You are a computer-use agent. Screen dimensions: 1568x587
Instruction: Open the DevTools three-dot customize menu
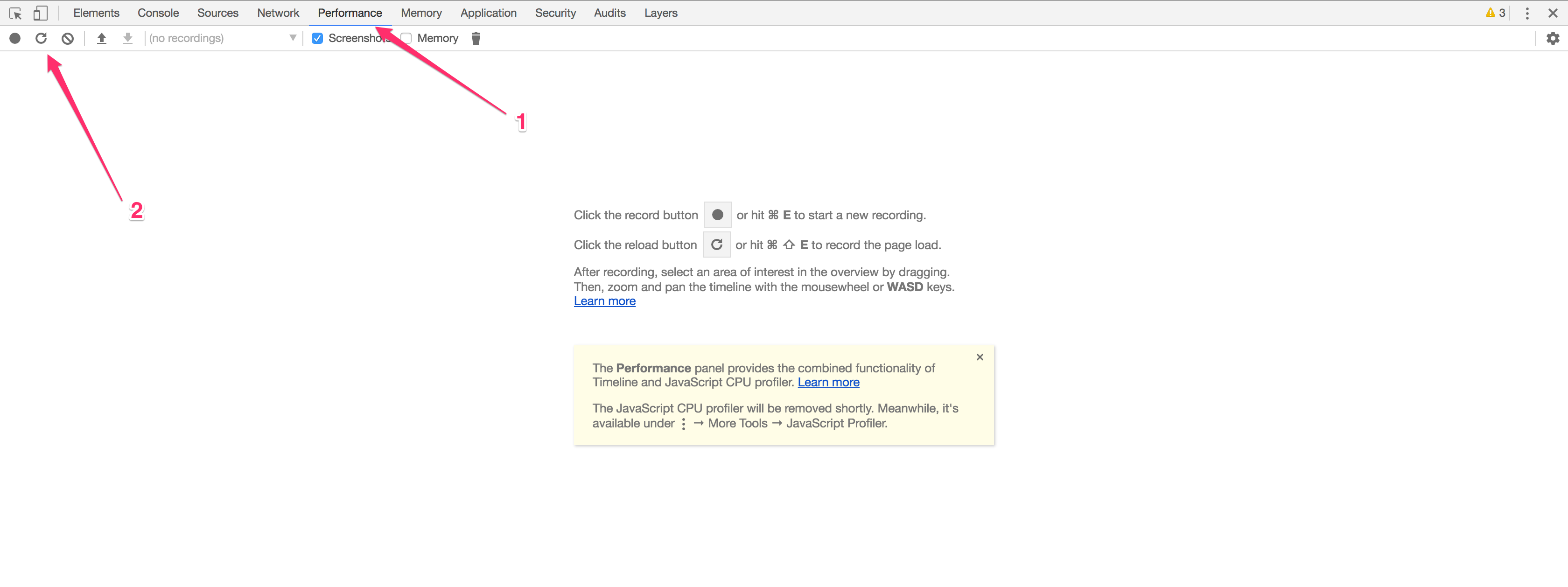pos(1526,13)
